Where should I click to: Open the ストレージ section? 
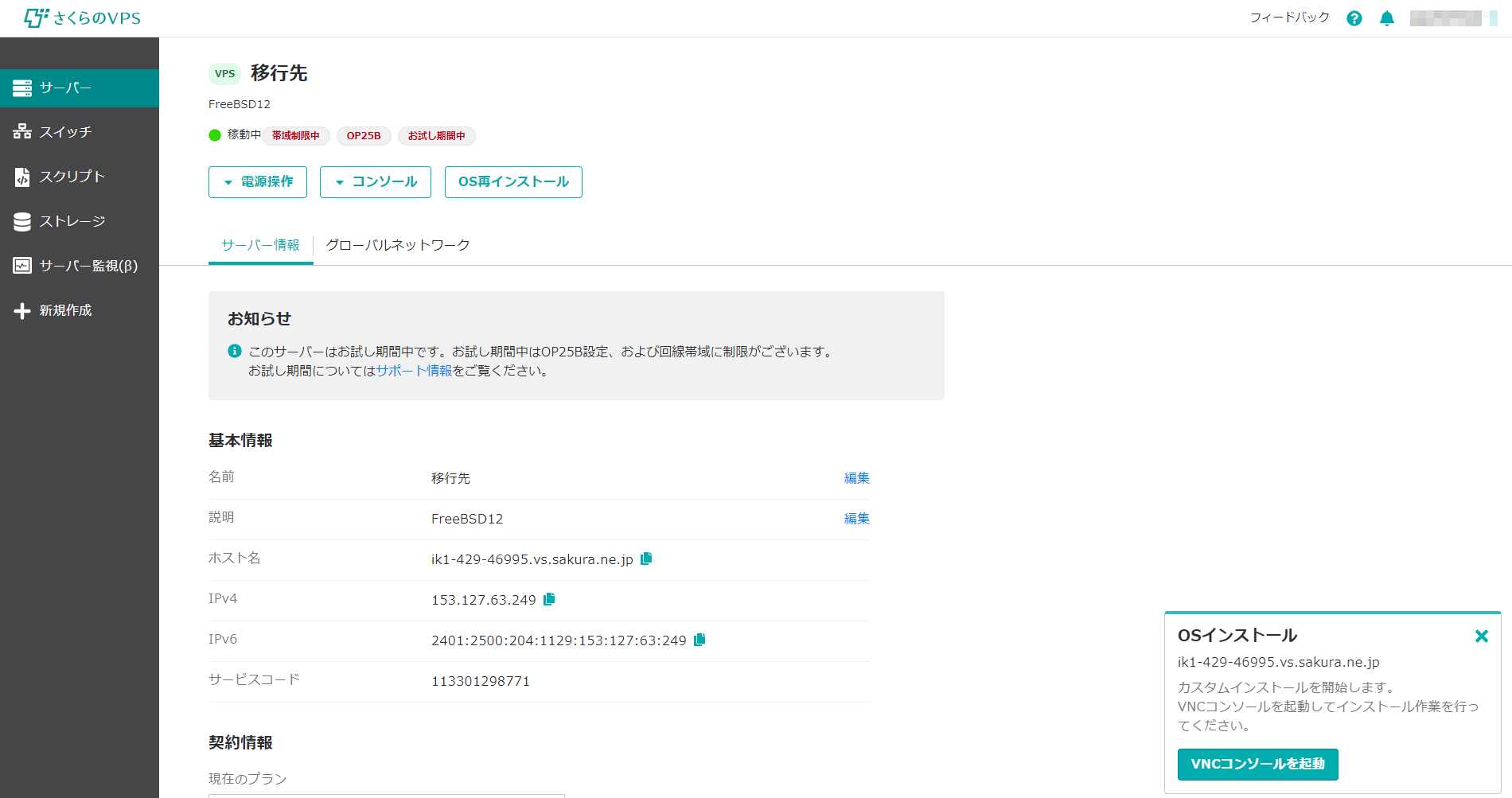[x=73, y=221]
